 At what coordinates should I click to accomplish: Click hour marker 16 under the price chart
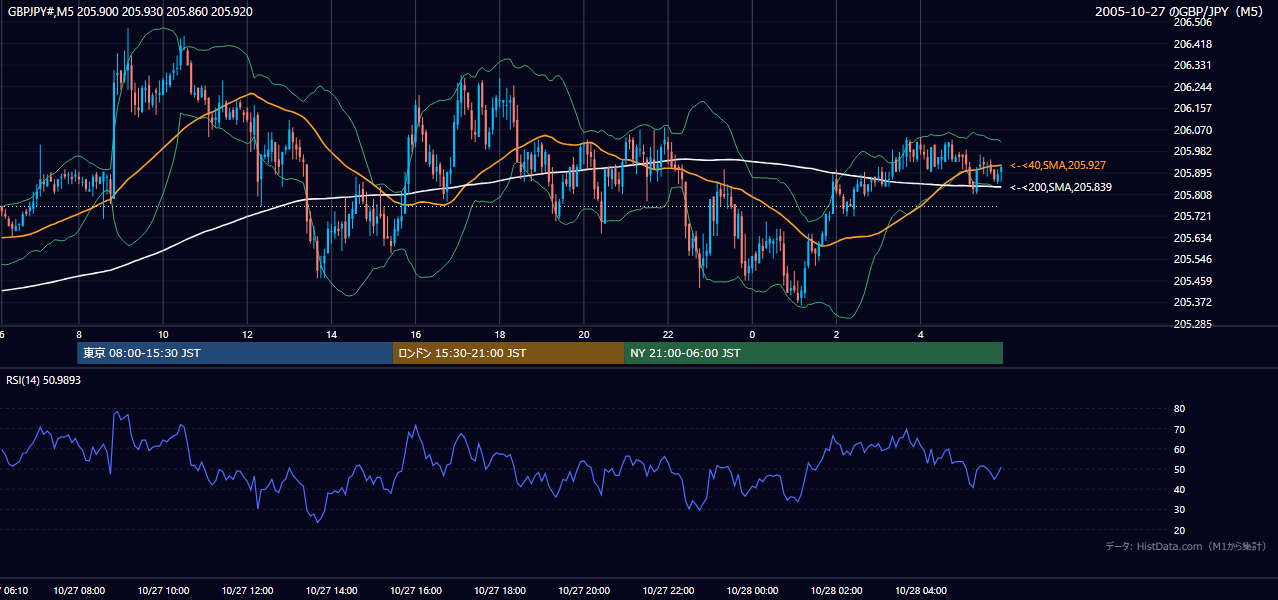pos(416,335)
